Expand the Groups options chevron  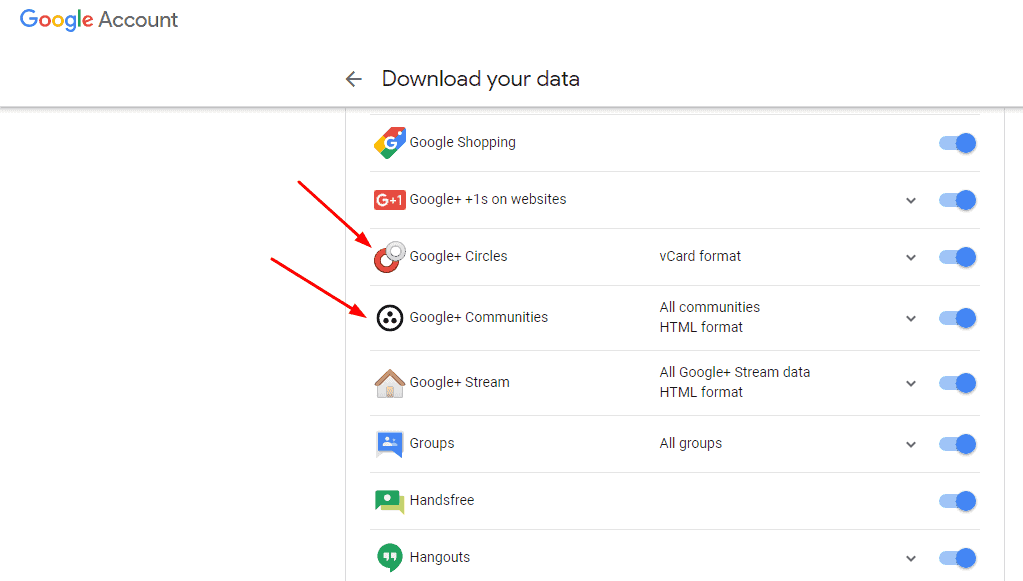click(911, 445)
